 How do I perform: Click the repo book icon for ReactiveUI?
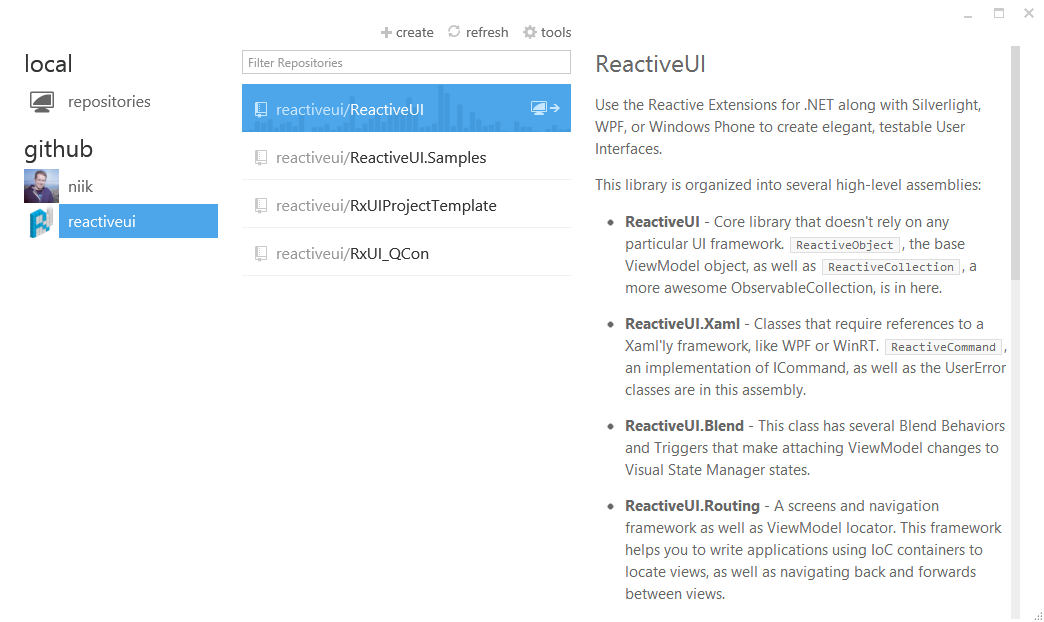point(261,109)
